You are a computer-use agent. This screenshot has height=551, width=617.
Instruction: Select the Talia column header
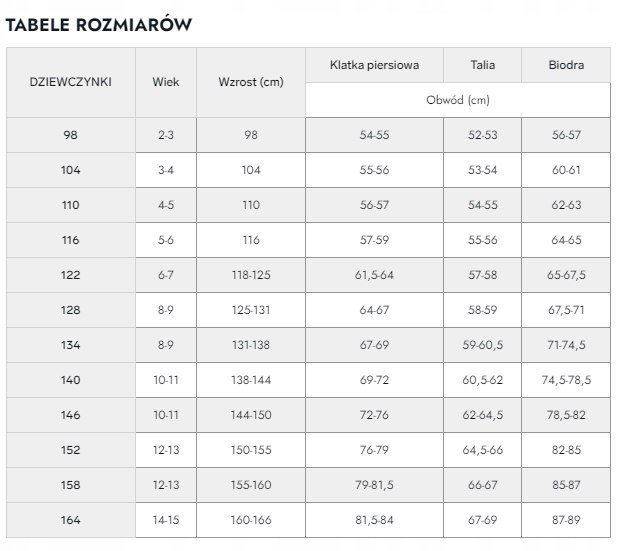[x=482, y=66]
